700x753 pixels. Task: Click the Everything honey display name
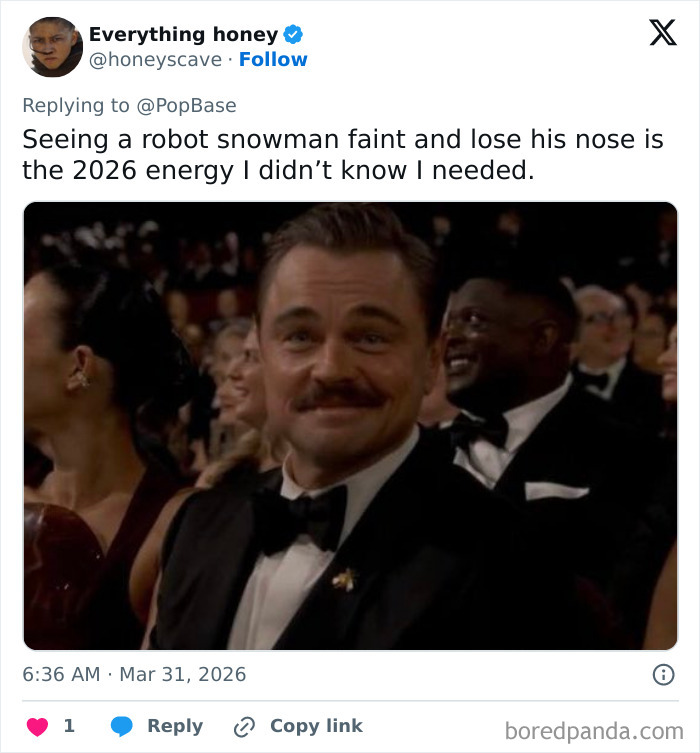(x=183, y=35)
